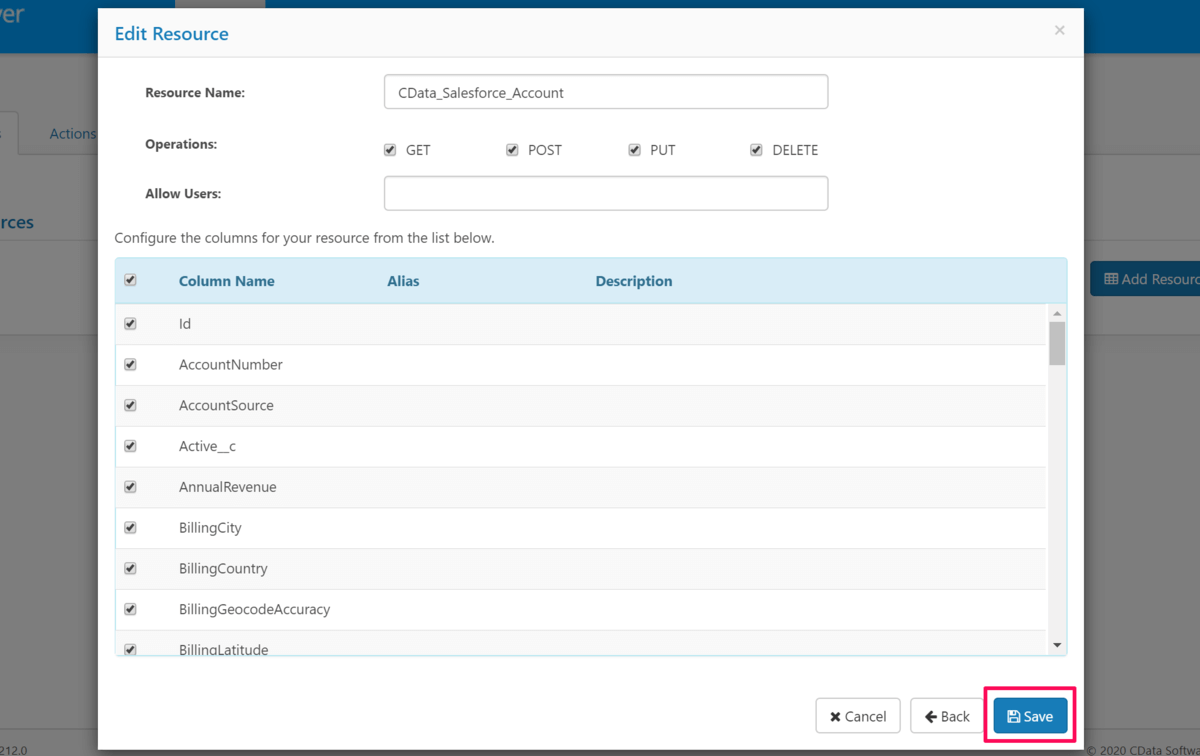
Task: Edit the Resource Name field
Action: (606, 92)
